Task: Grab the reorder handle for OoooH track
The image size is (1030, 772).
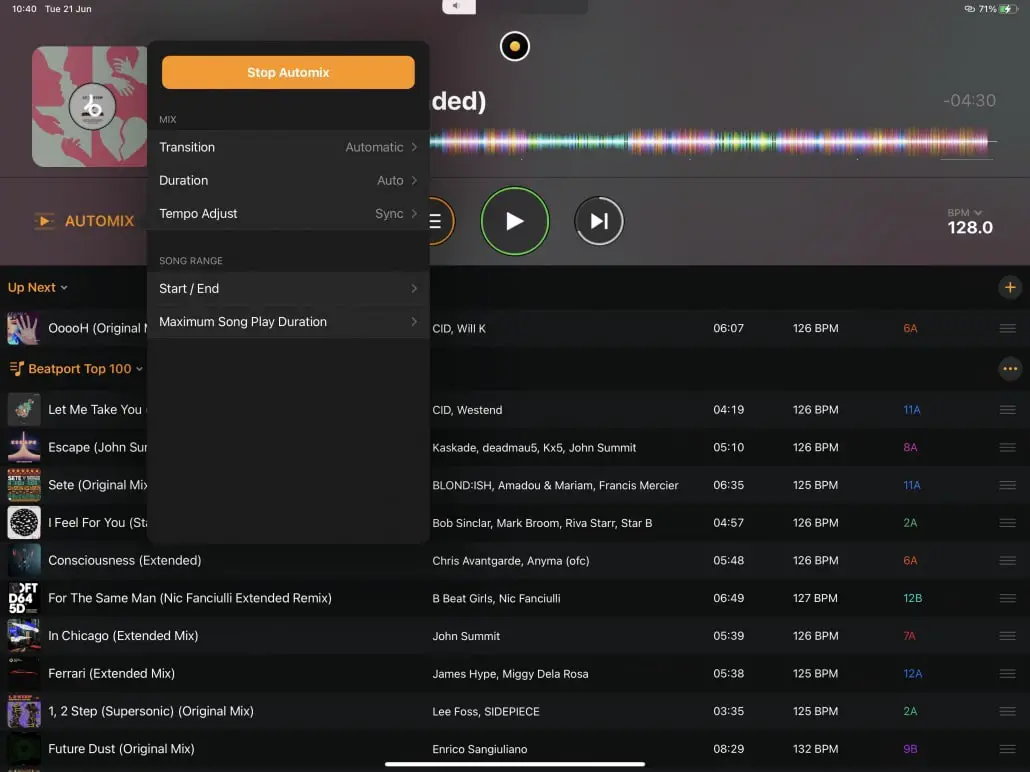Action: tap(1008, 328)
